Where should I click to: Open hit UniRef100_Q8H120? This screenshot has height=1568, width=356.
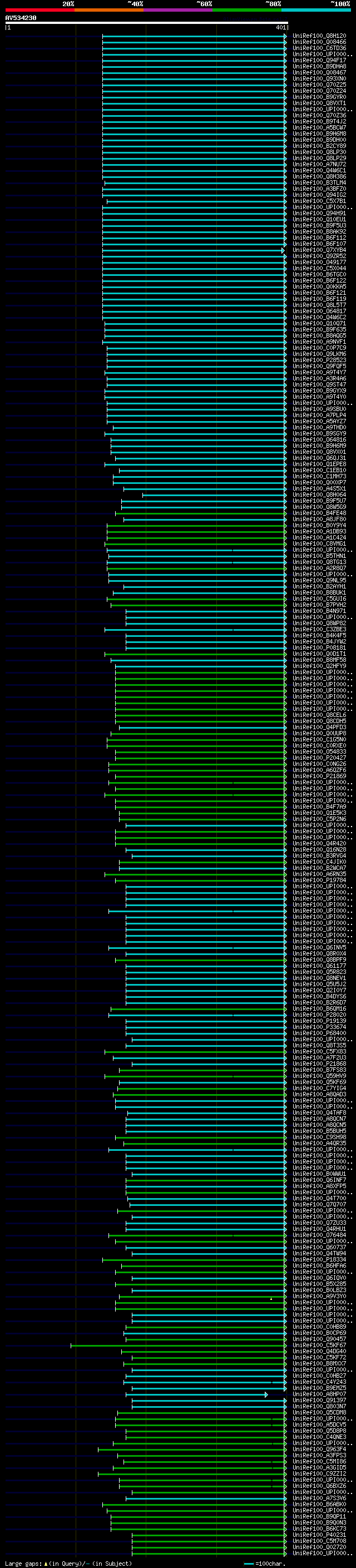319,36
